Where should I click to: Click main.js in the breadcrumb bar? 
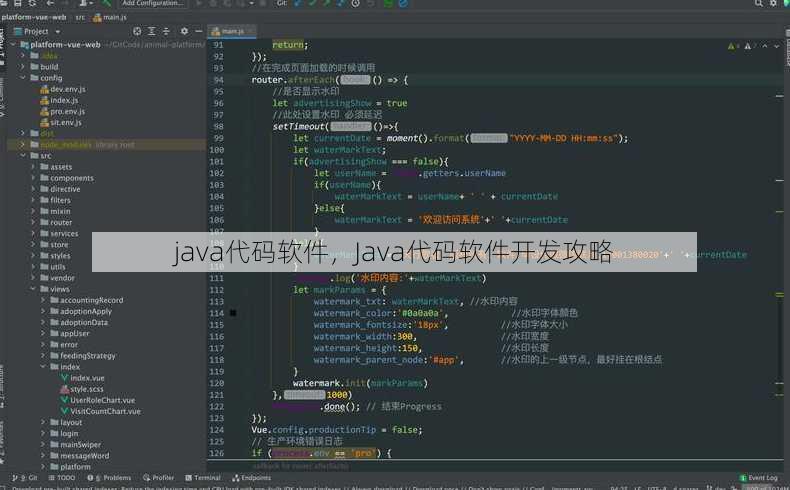(110, 17)
